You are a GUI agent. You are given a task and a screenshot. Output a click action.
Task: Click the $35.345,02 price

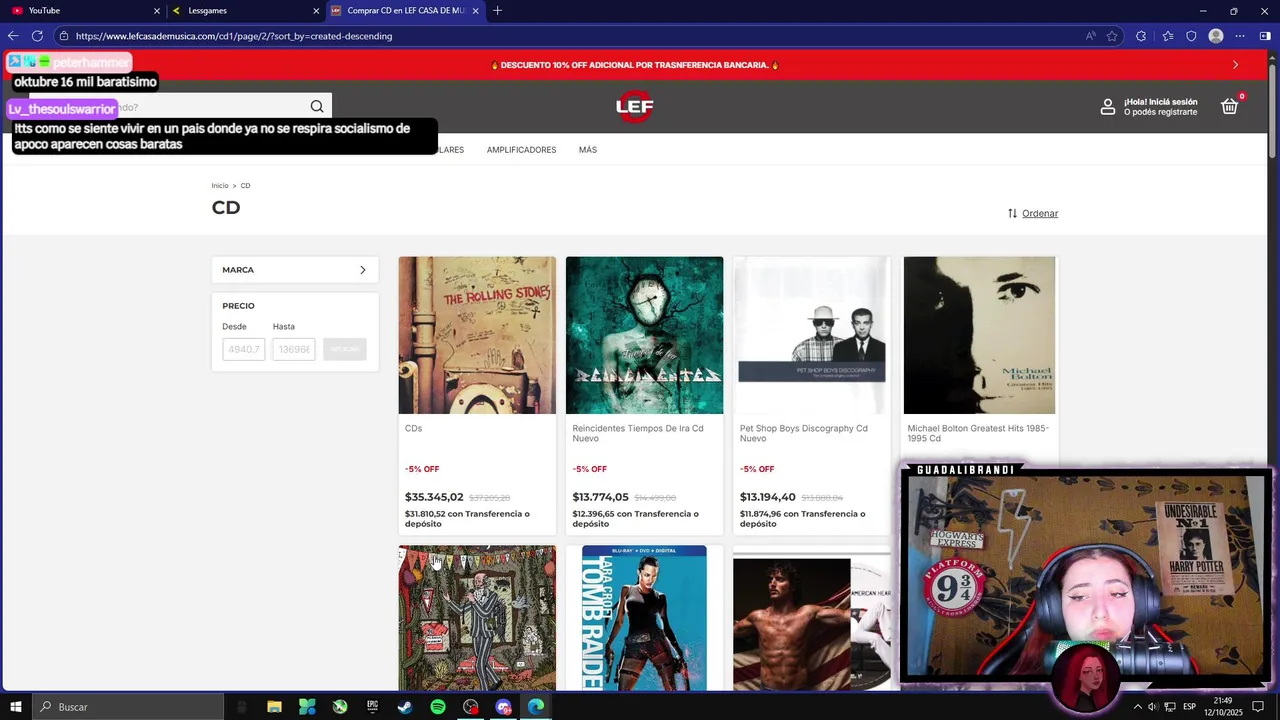(434, 497)
